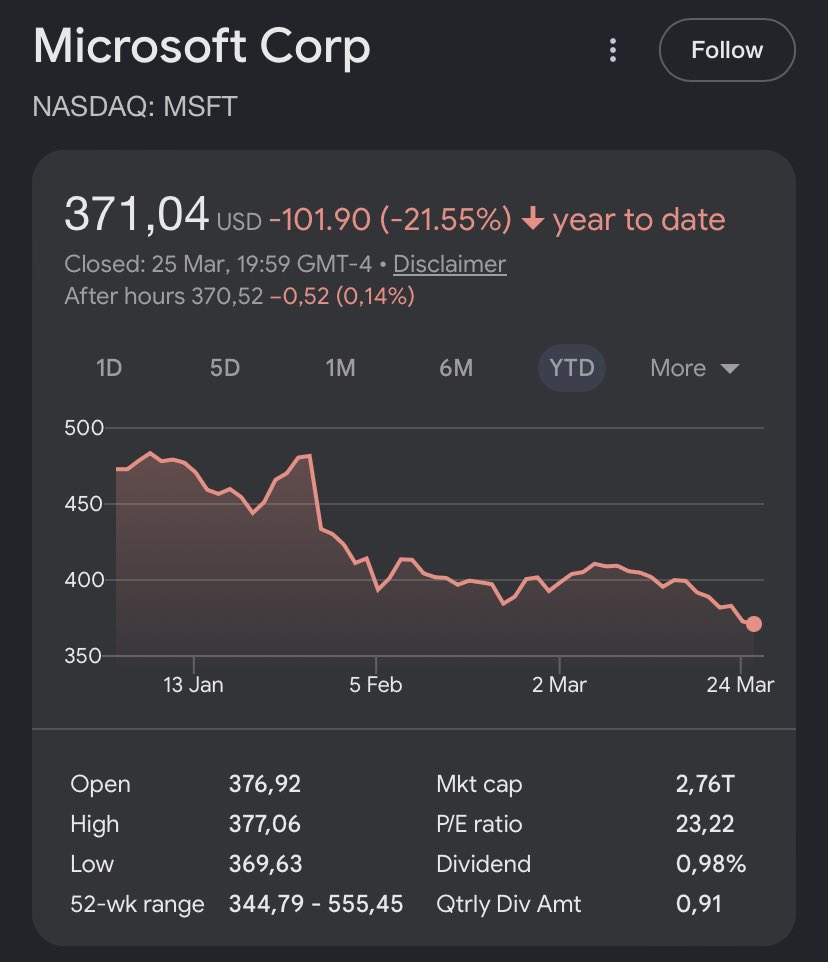Viewport: 828px width, 962px height.
Task: Click the 5 Feb axis label
Action: (x=375, y=685)
